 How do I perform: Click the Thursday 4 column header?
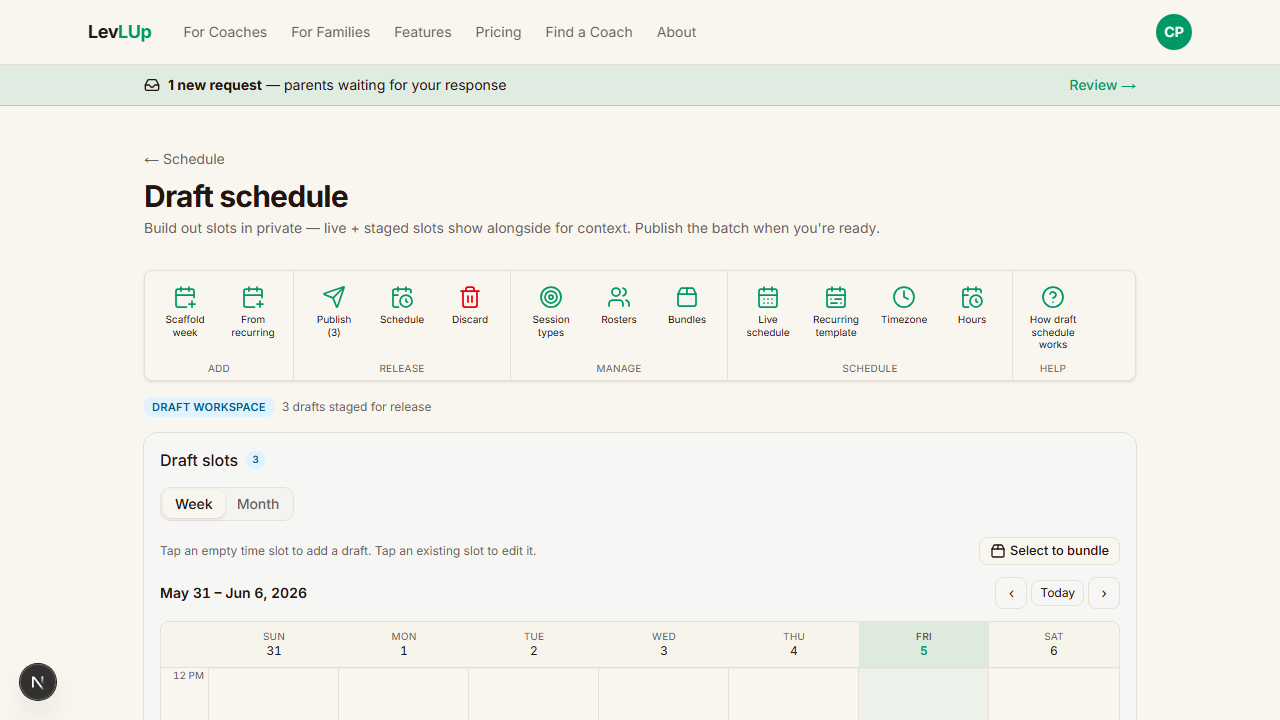click(794, 644)
